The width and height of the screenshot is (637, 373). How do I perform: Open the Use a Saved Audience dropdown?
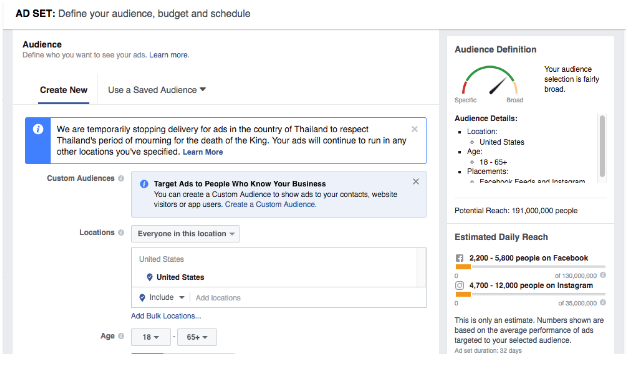pos(157,90)
